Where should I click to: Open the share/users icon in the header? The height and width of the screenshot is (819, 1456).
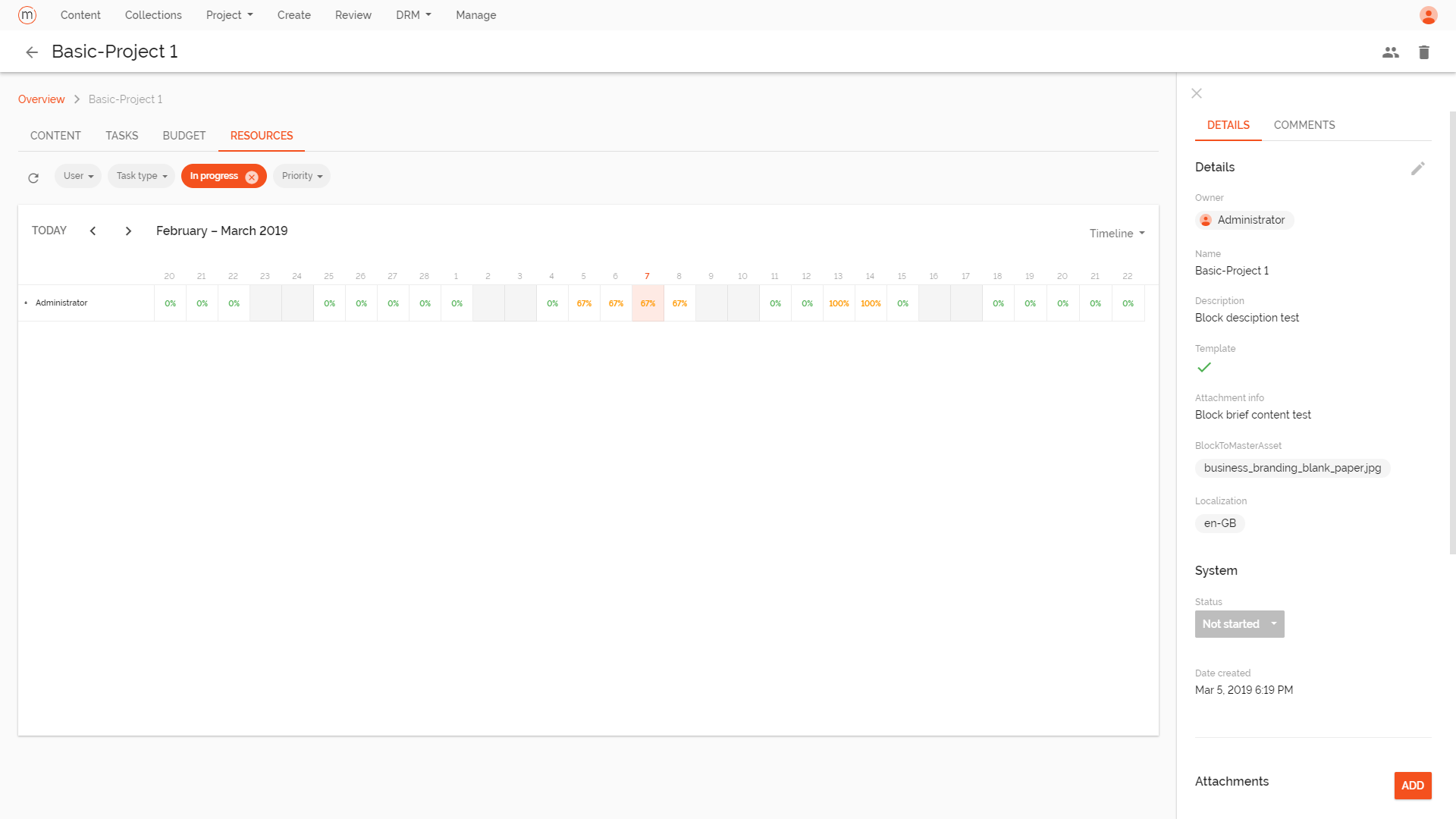point(1391,52)
